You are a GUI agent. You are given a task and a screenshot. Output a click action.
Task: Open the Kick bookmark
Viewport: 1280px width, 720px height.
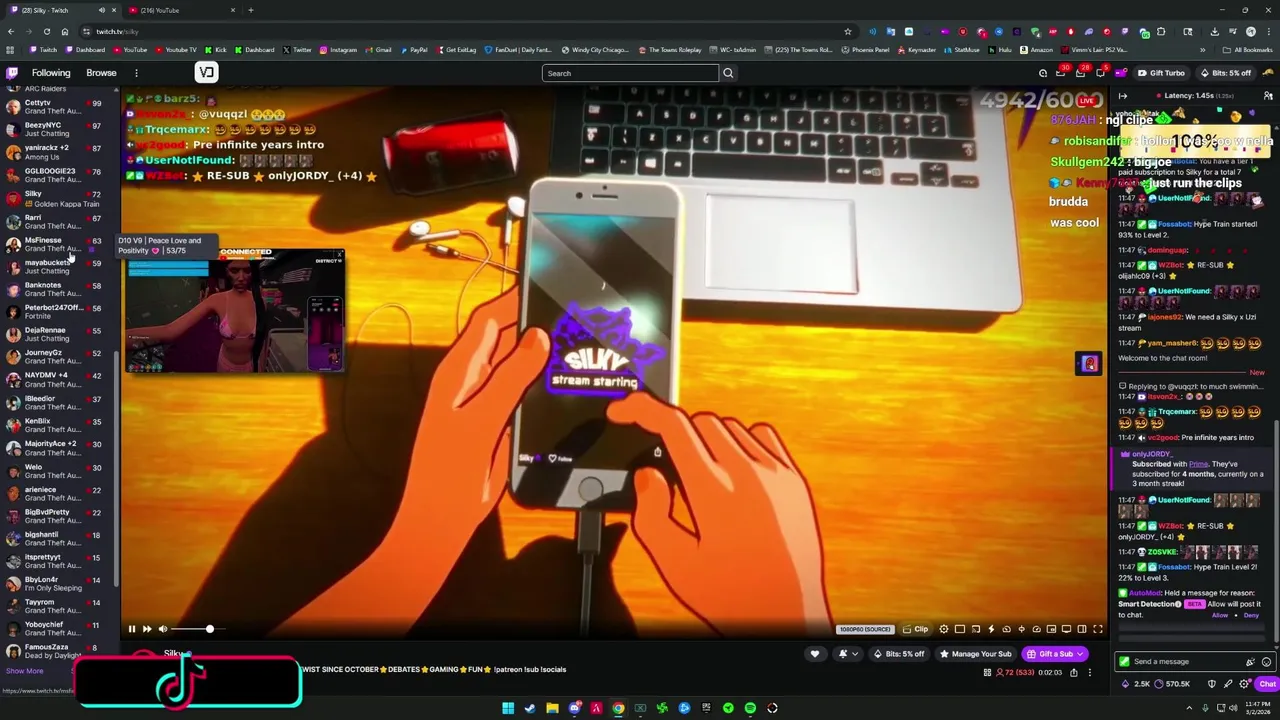tap(216, 50)
